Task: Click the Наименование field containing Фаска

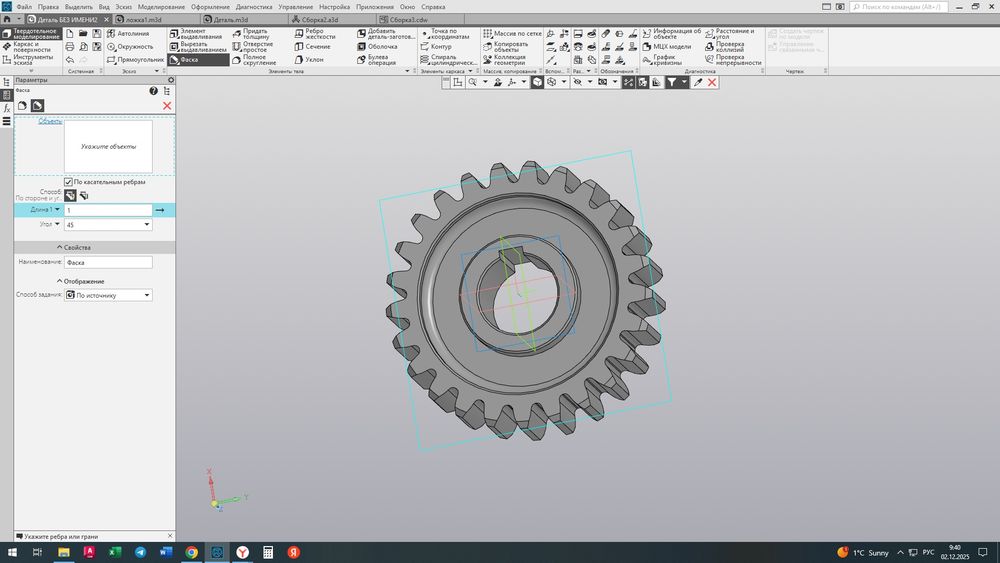Action: point(108,262)
